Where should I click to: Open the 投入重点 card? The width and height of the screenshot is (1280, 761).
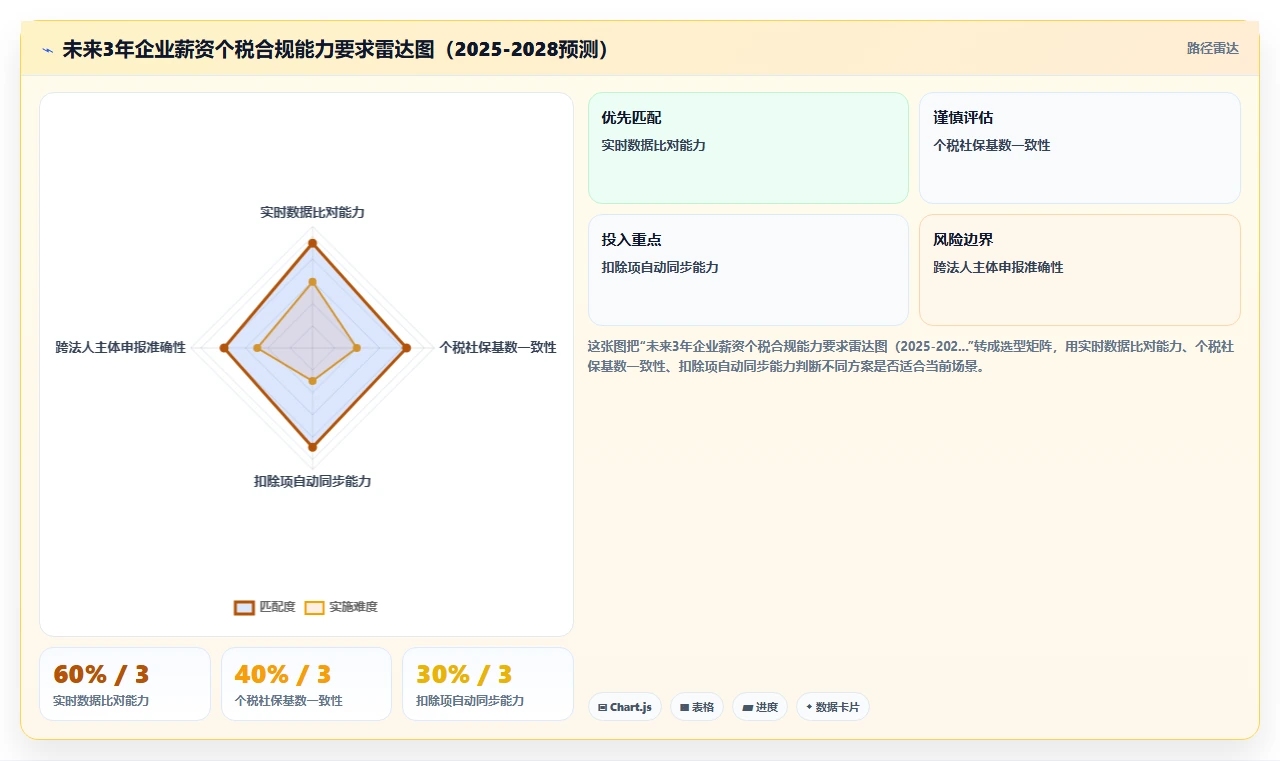[748, 270]
